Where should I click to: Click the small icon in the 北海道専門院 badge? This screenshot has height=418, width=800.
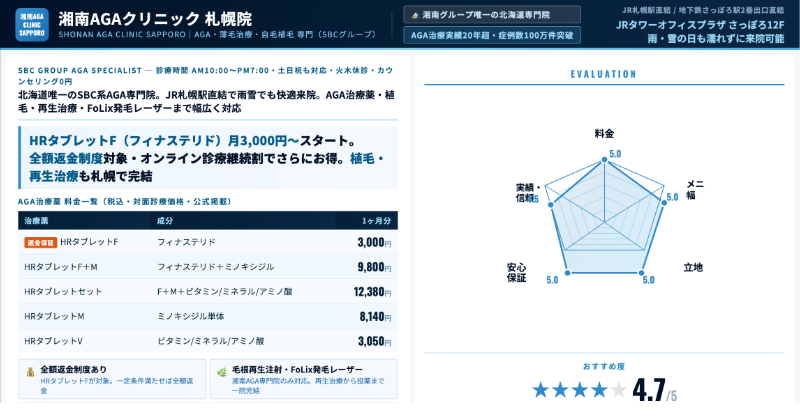click(415, 15)
